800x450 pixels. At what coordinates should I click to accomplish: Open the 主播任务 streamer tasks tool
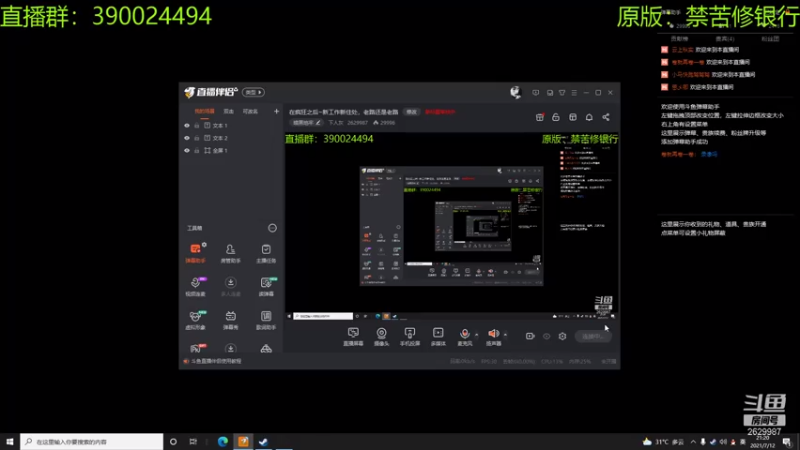pos(266,253)
